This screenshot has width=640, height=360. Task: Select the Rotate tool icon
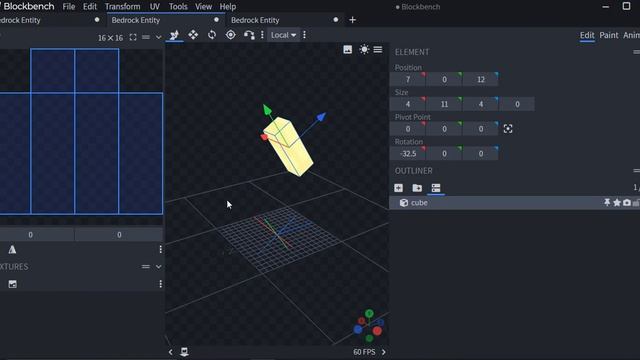[212, 35]
